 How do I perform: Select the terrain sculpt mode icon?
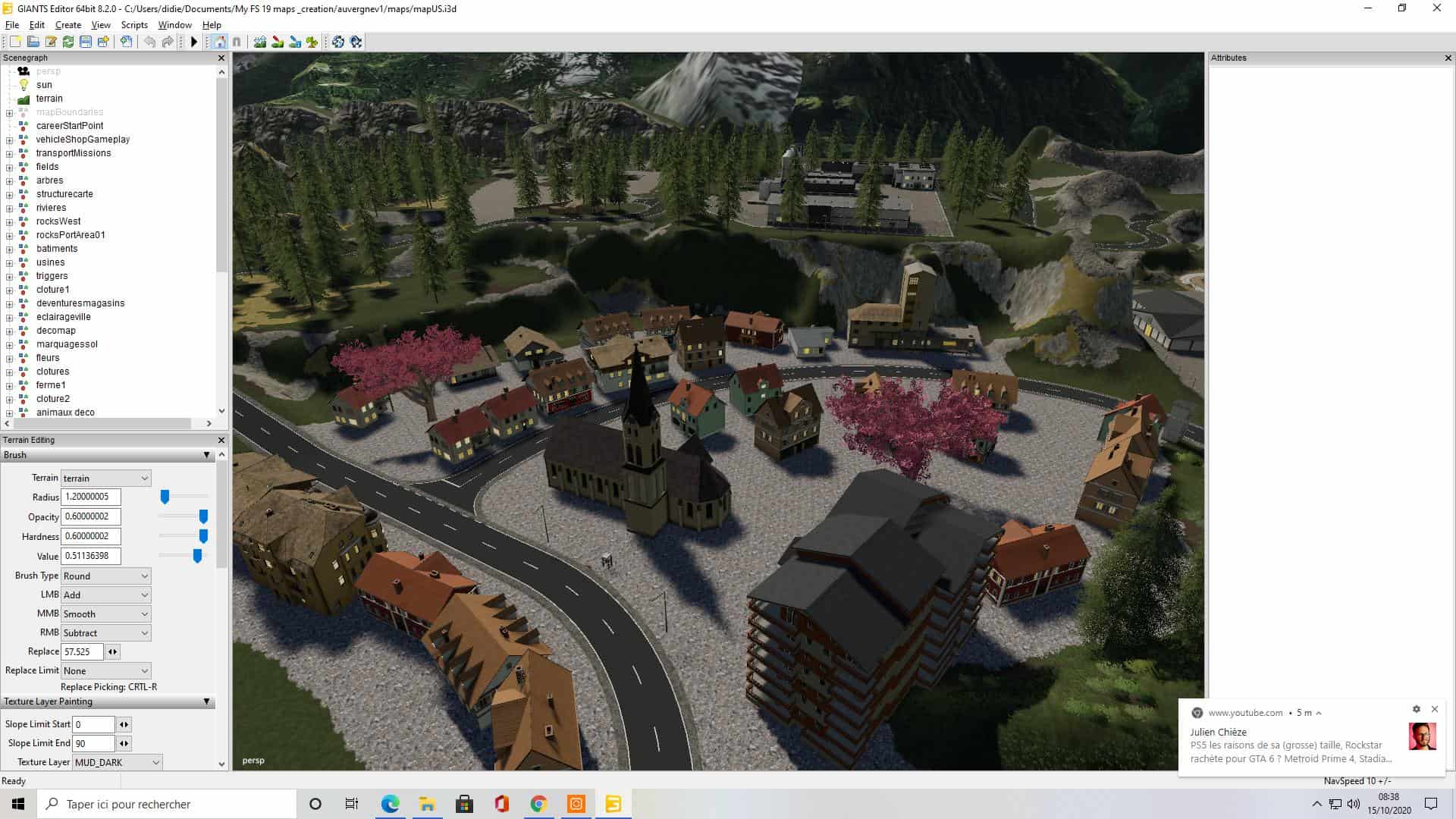click(260, 42)
